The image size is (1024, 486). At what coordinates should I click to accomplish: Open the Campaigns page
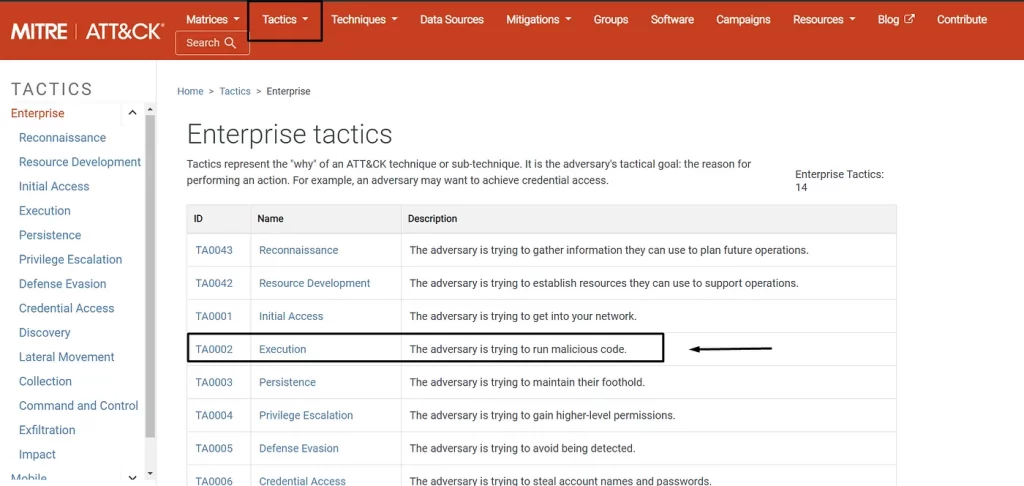coord(743,20)
